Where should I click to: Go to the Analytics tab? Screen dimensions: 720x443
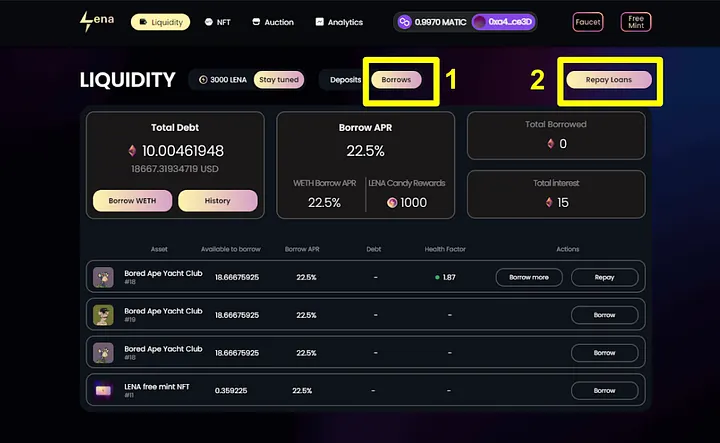click(339, 22)
